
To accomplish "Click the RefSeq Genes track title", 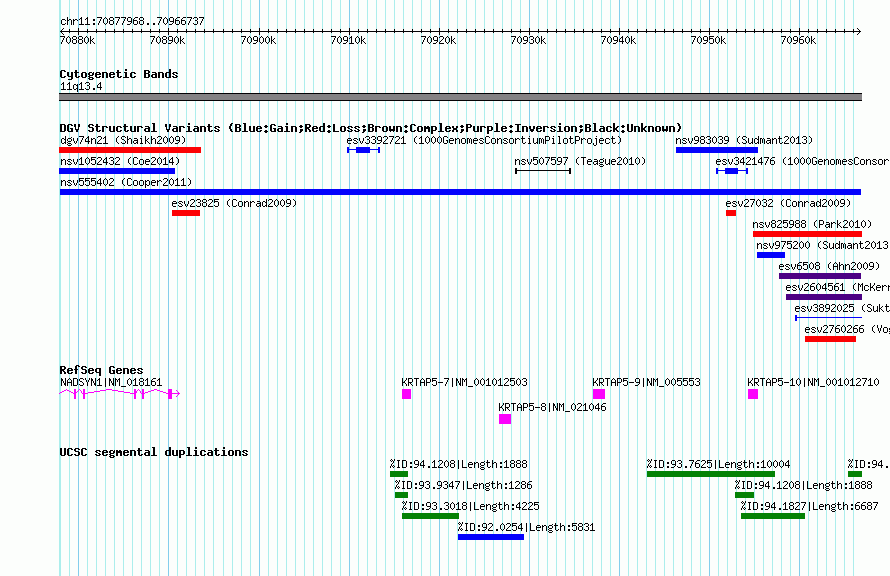I will pos(101,370).
